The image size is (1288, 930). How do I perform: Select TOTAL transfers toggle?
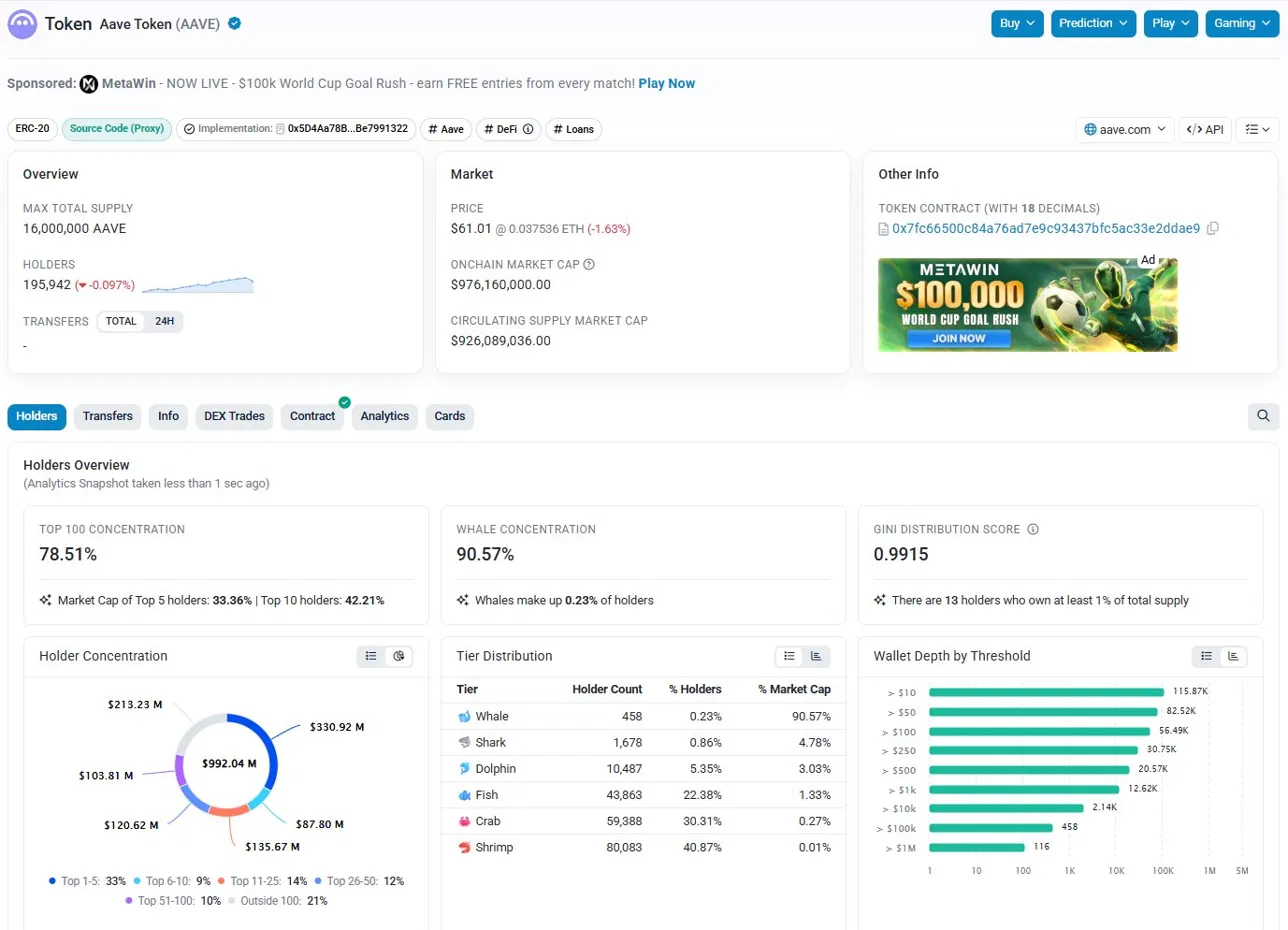121,321
